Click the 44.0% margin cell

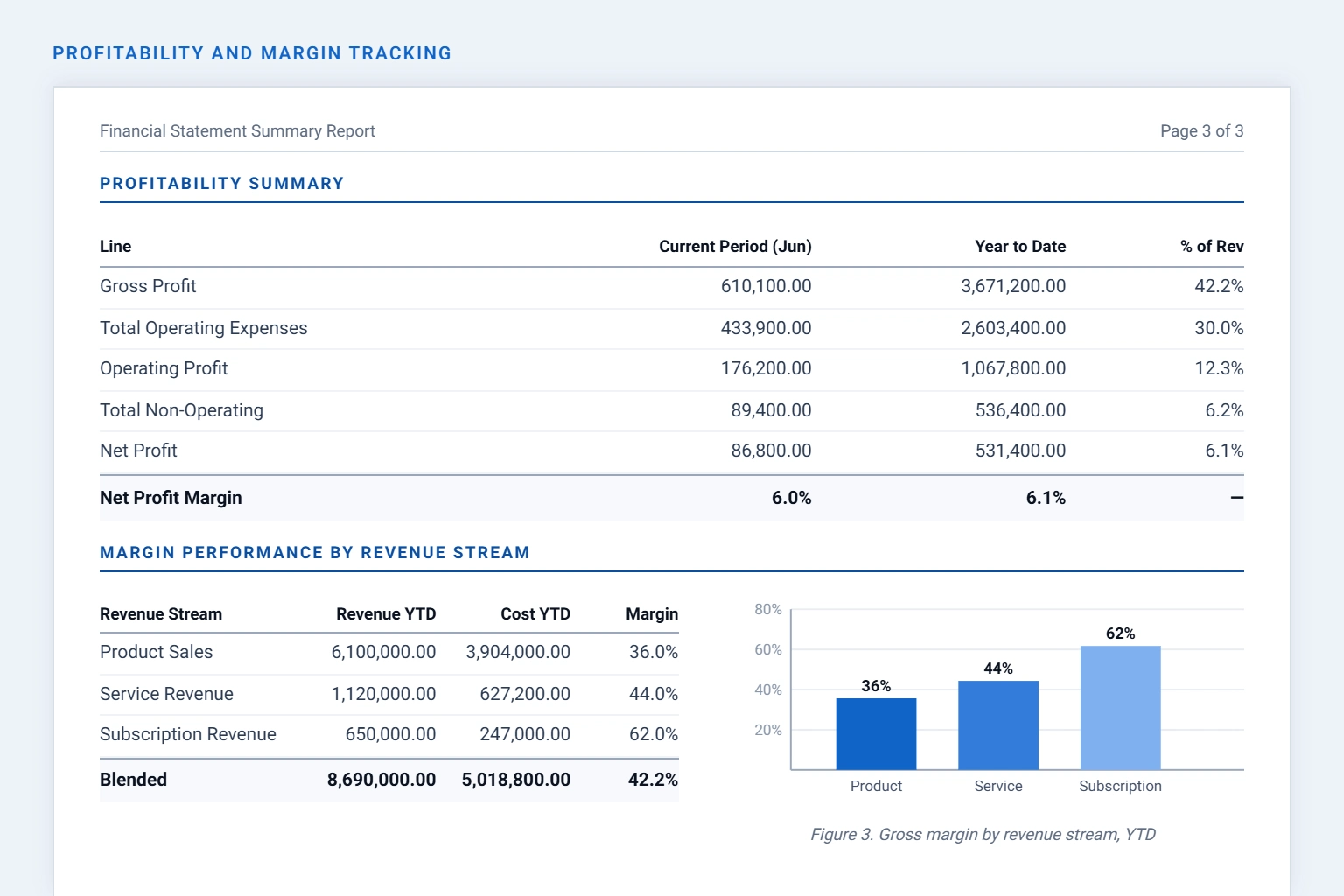pos(654,694)
